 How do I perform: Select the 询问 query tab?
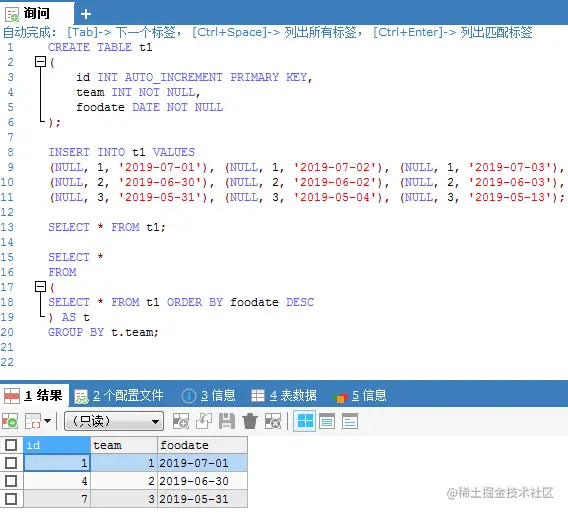pyautogui.click(x=36, y=13)
